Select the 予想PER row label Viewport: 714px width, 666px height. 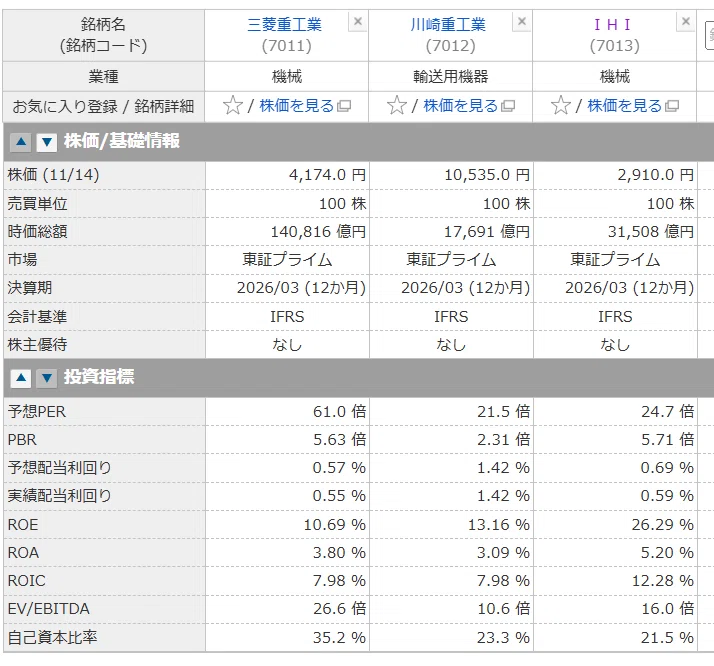(37, 412)
